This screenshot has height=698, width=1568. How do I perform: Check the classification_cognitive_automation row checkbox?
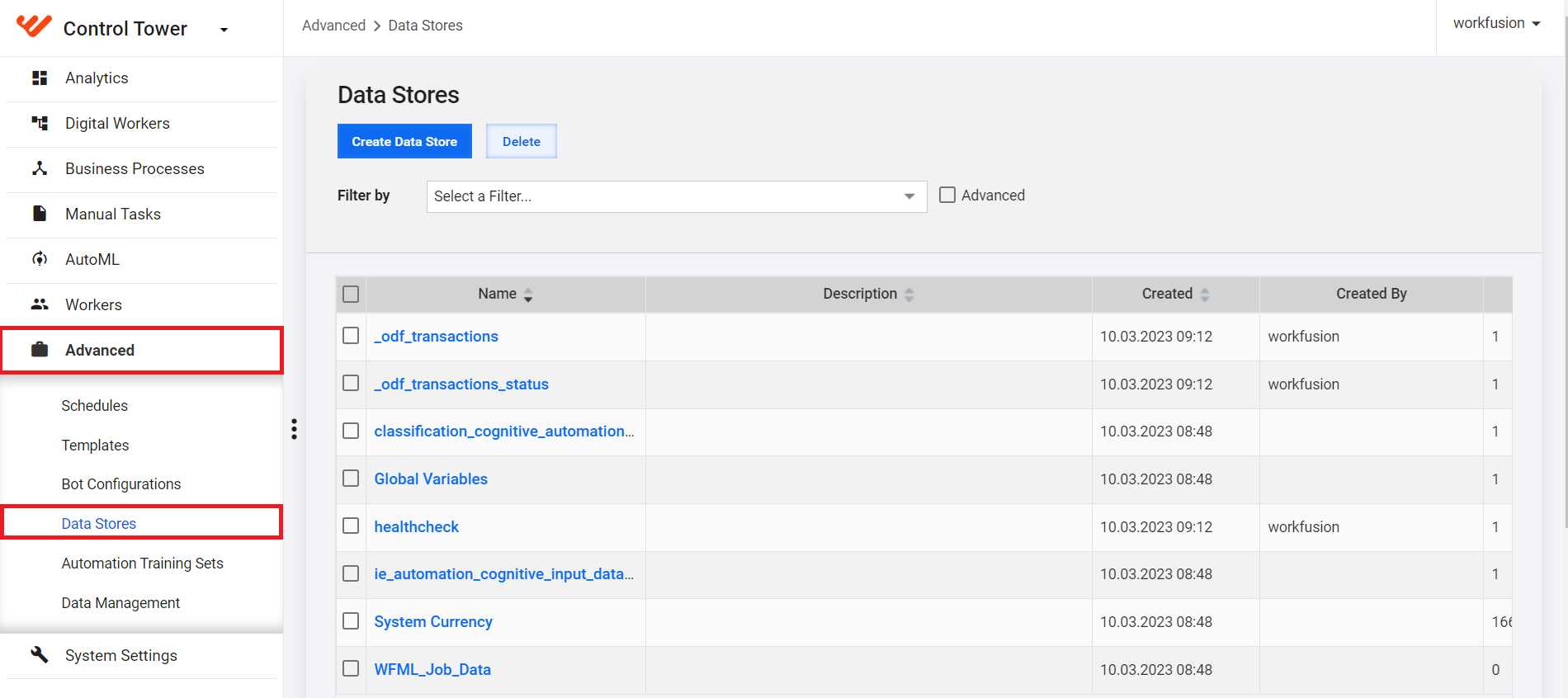[351, 431]
